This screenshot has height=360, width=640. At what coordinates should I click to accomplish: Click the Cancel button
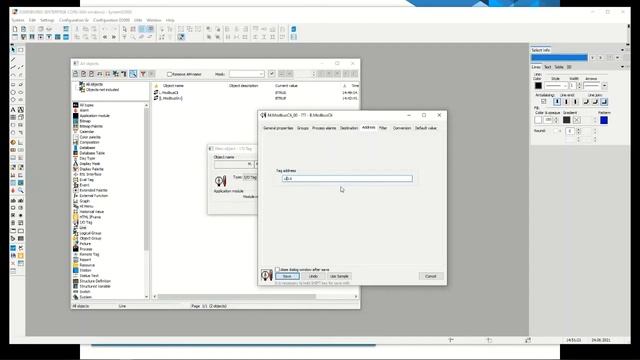pos(431,276)
